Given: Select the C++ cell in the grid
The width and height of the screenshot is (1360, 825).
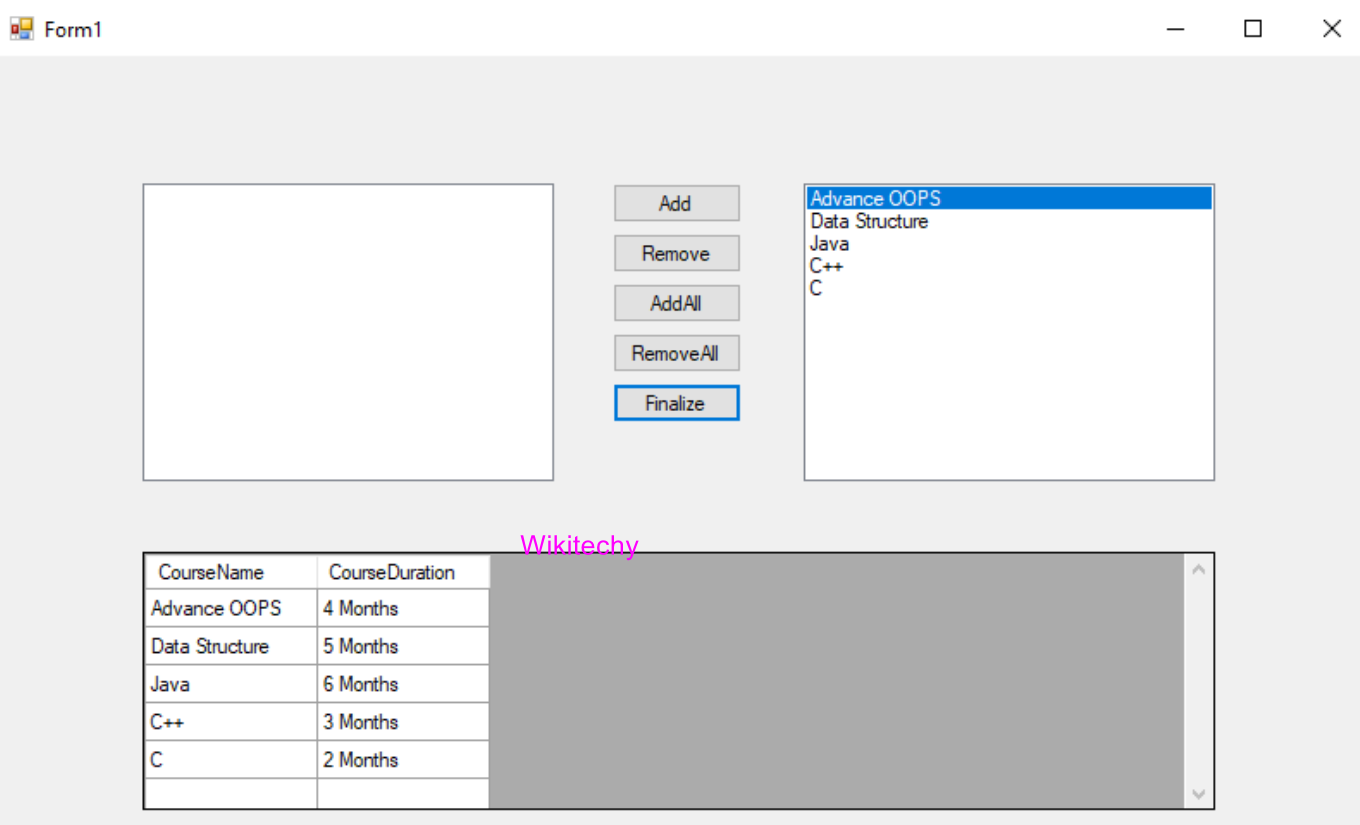Looking at the screenshot, I should tap(231, 722).
